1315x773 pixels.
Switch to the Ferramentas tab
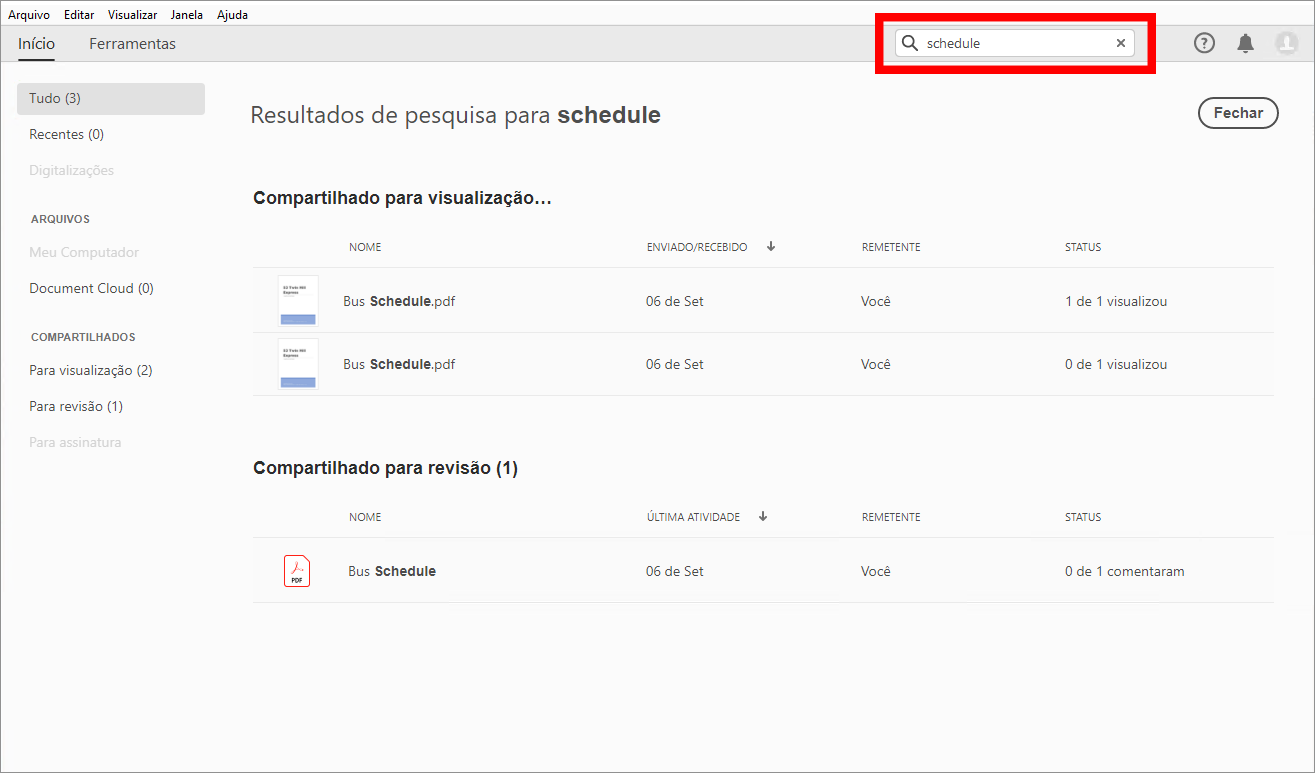132,44
